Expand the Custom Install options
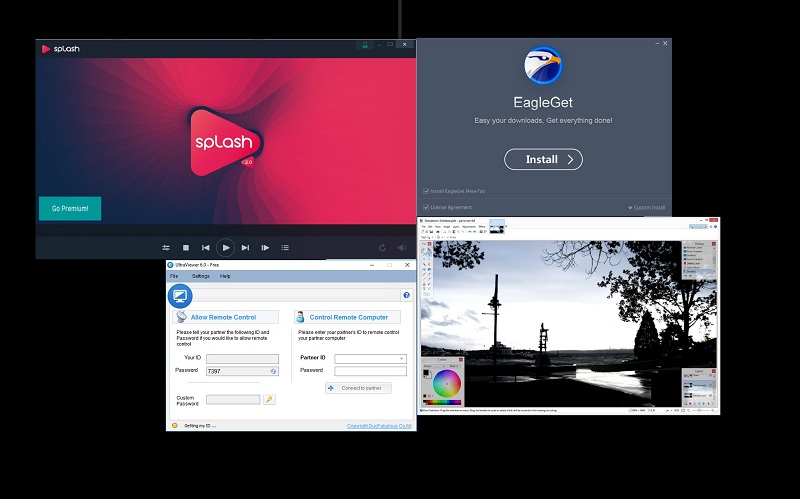This screenshot has height=499, width=800. [x=646, y=207]
